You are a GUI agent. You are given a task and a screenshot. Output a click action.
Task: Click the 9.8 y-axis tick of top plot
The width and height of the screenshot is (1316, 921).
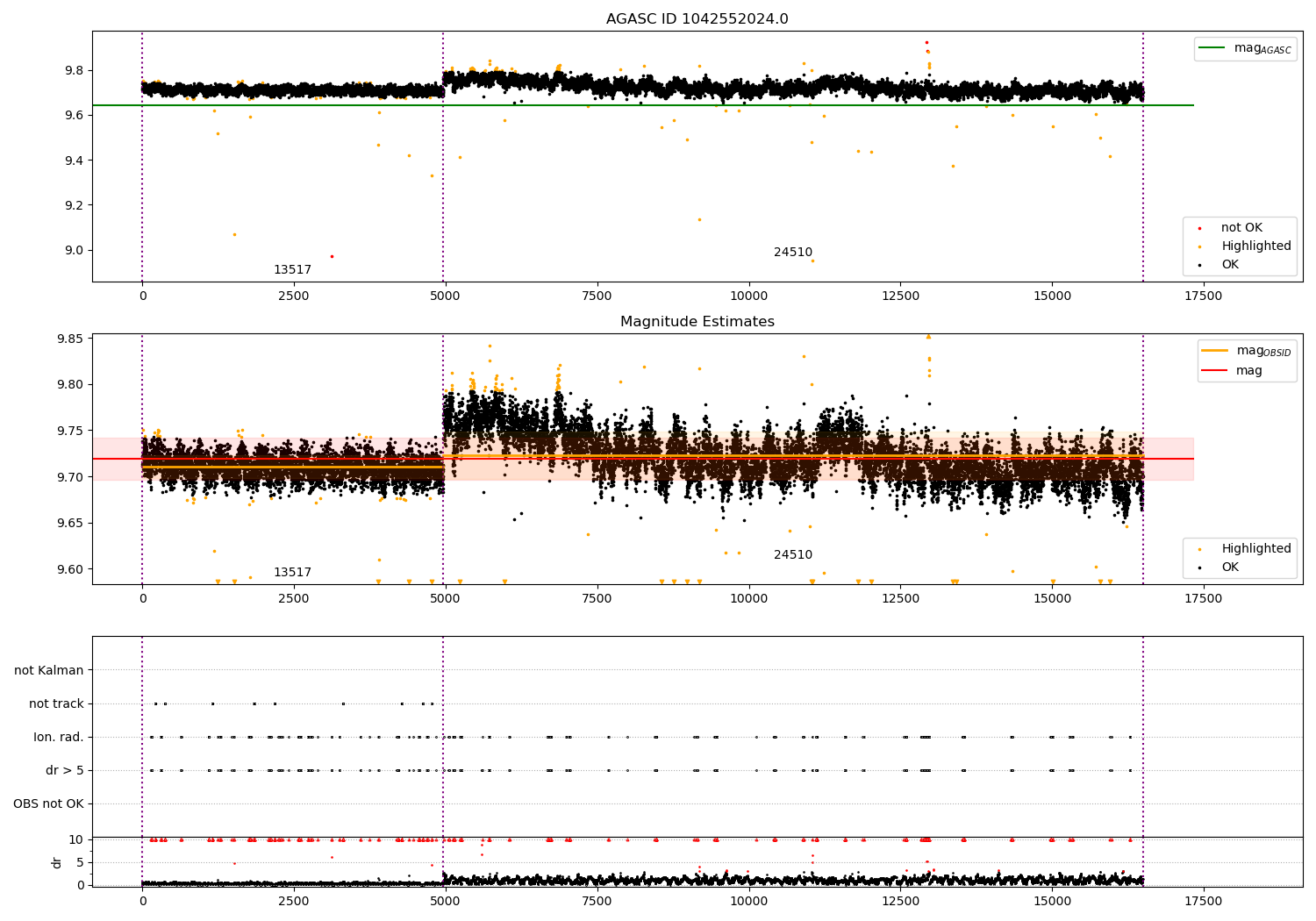[x=74, y=70]
